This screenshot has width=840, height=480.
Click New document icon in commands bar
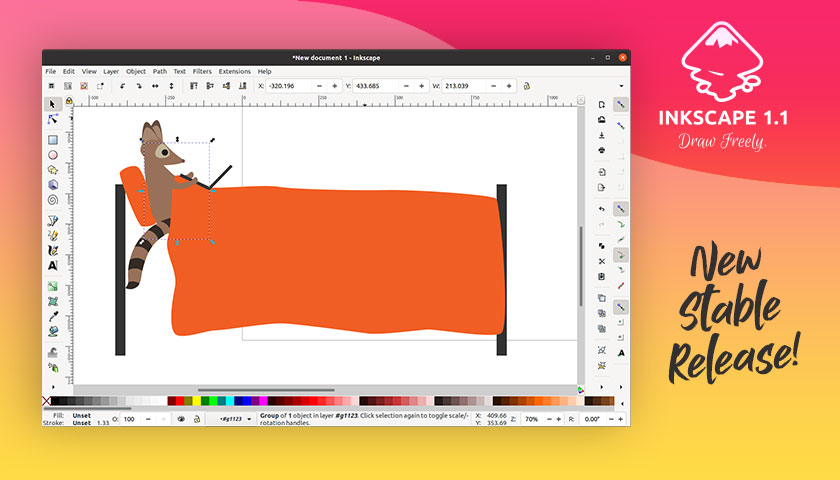602,104
